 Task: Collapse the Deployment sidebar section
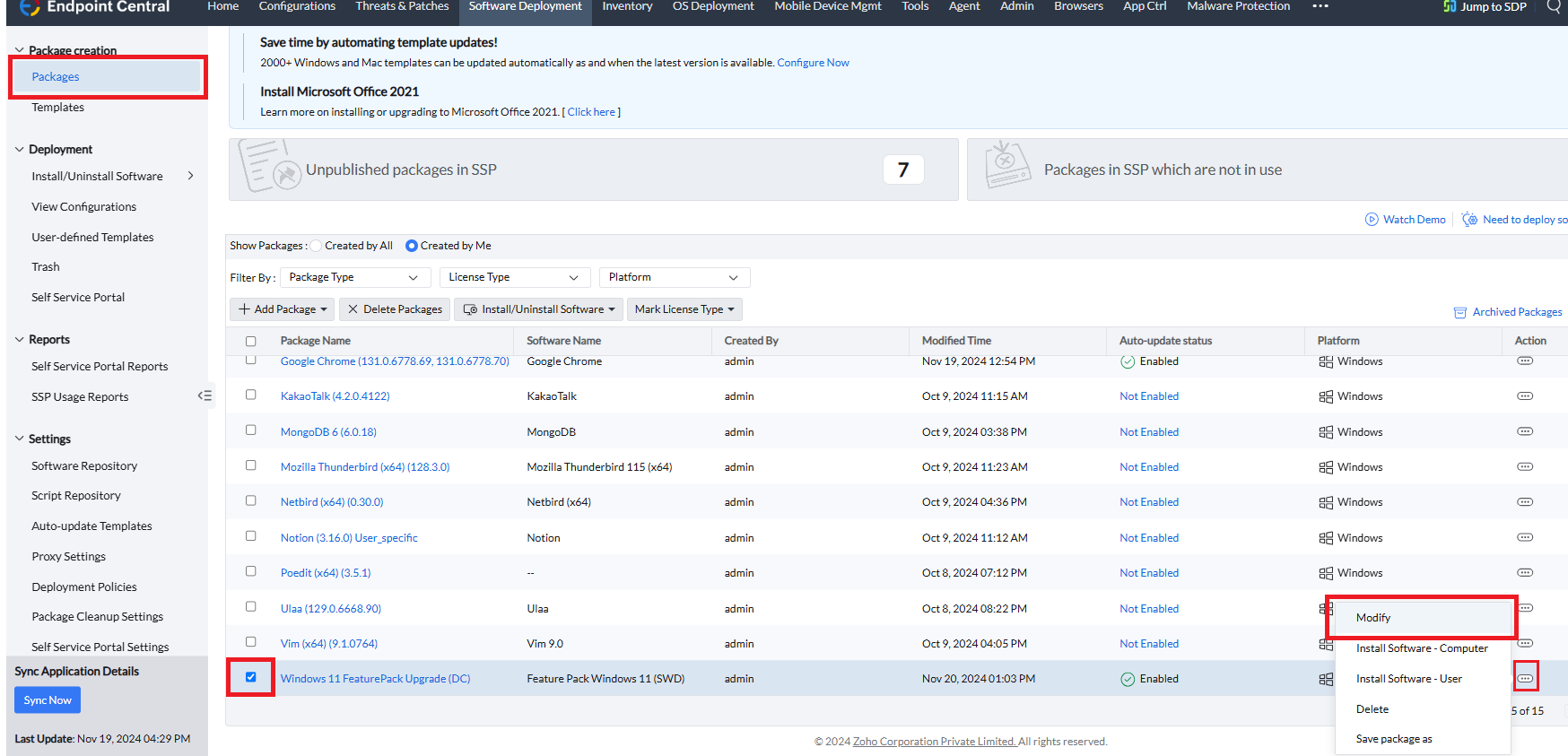tap(20, 149)
